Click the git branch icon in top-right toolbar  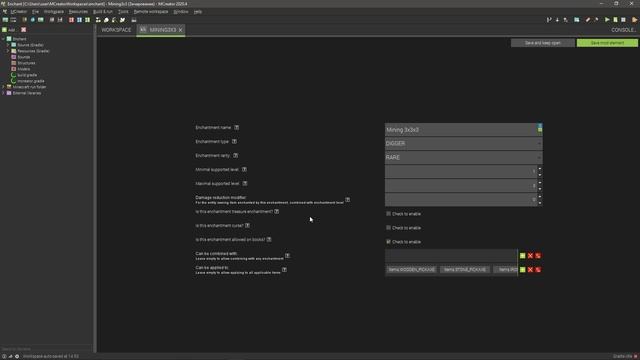pyautogui.click(x=549, y=20)
